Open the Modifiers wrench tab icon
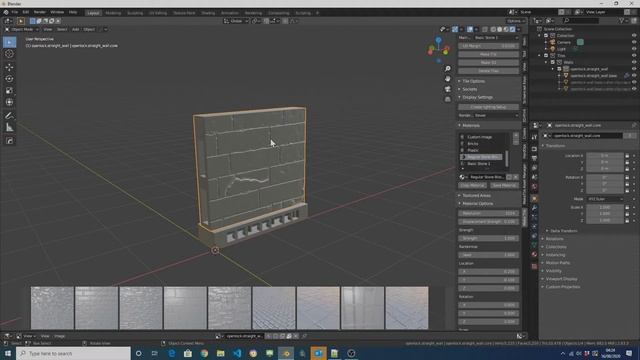The image size is (640, 360). tap(534, 208)
